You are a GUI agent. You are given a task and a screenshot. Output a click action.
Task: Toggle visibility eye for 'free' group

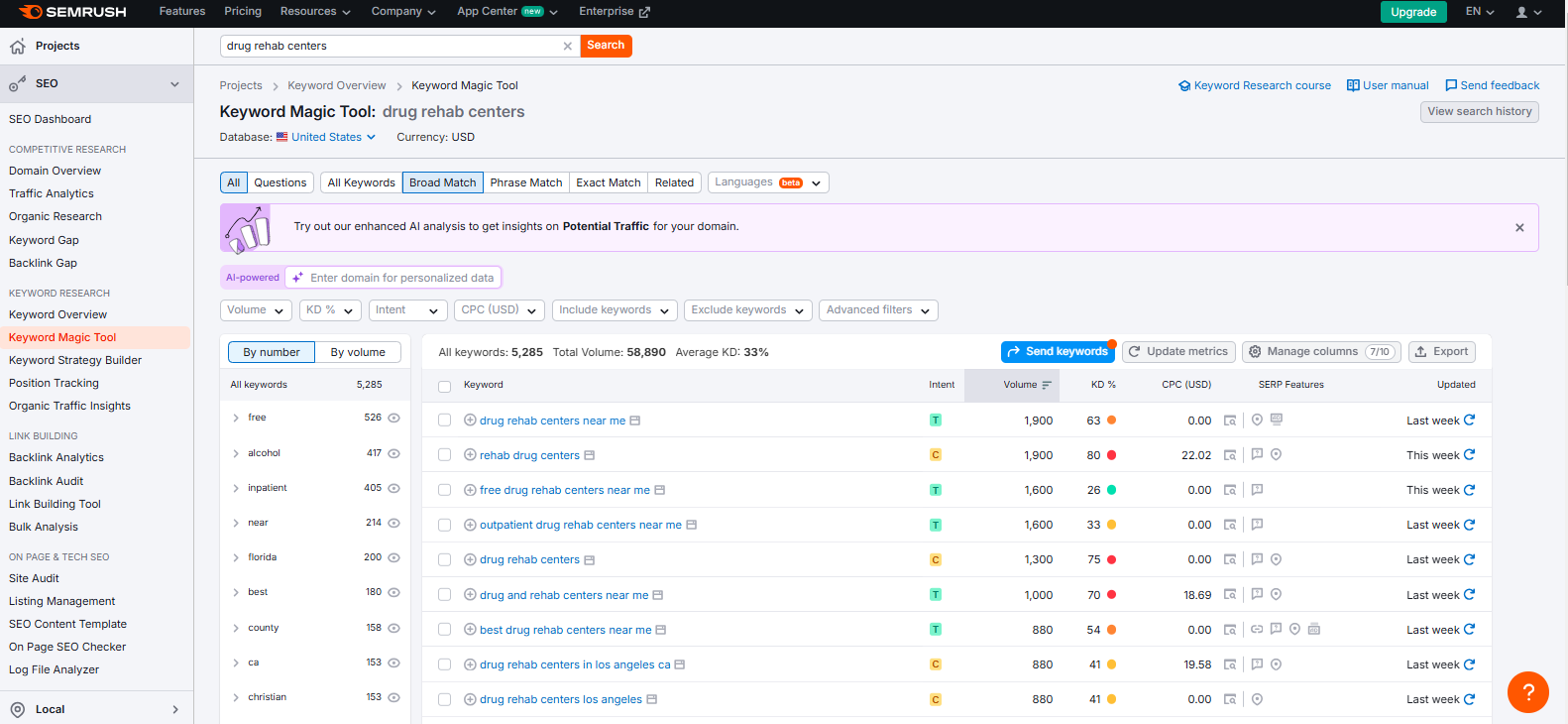coord(393,418)
